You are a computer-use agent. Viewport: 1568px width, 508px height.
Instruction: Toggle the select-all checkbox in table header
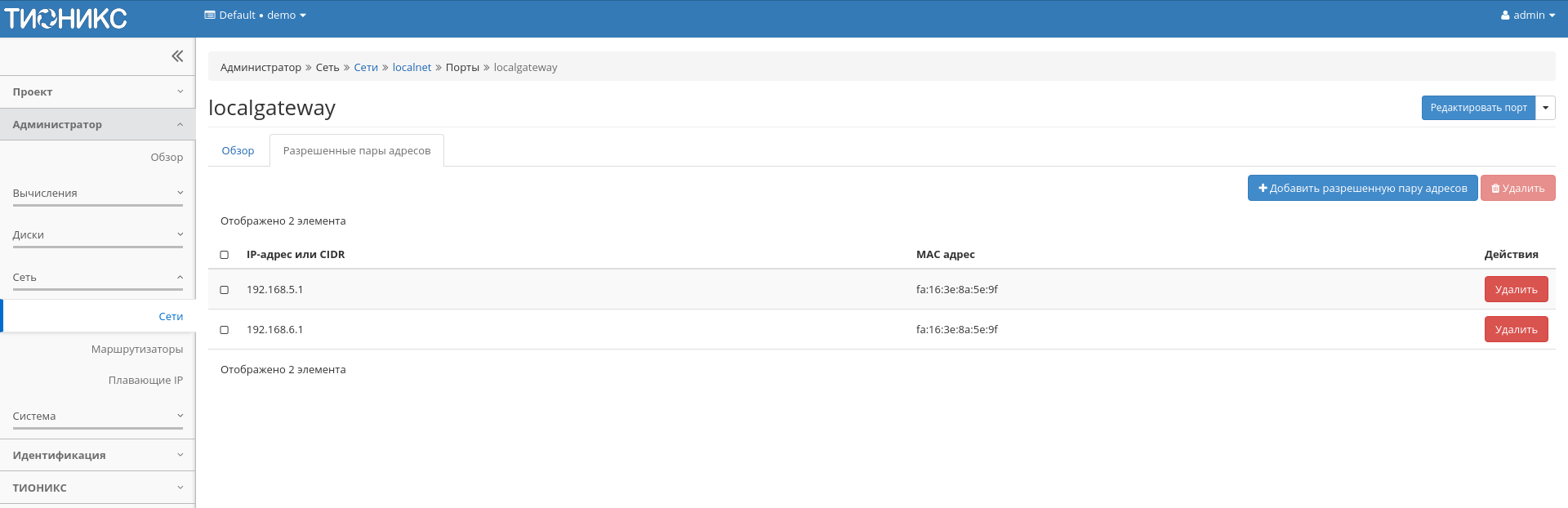(x=225, y=255)
